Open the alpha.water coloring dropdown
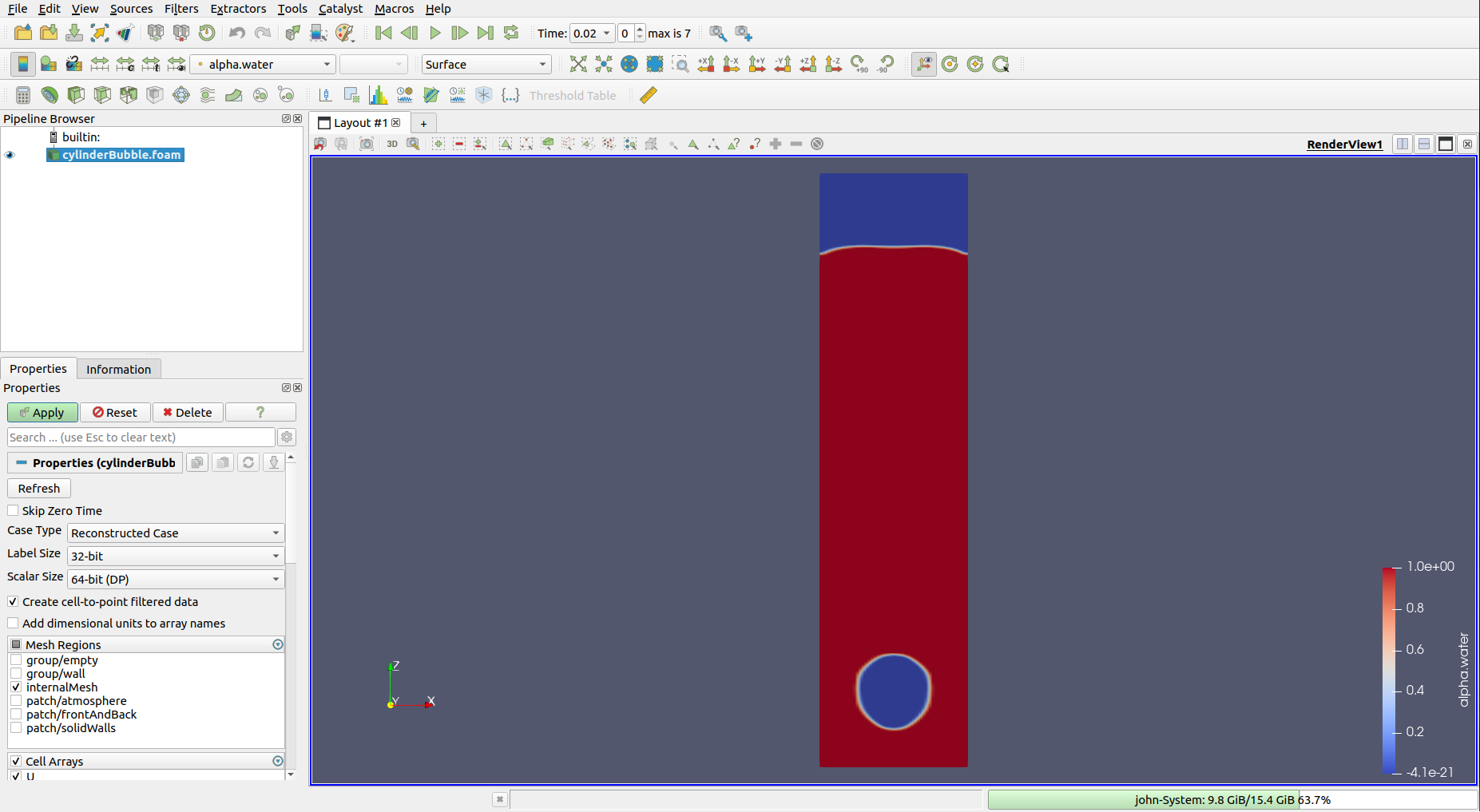The width and height of the screenshot is (1480, 812). point(262,64)
